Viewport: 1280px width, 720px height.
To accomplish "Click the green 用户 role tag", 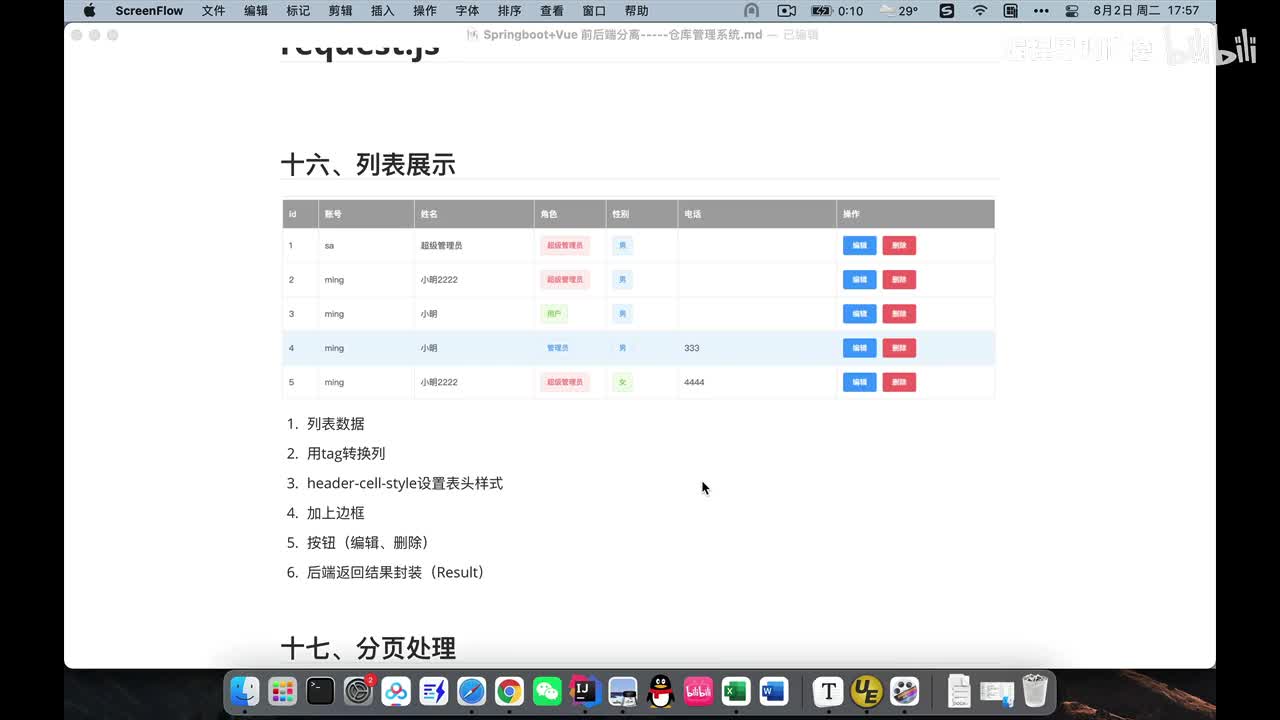I will pyautogui.click(x=554, y=313).
